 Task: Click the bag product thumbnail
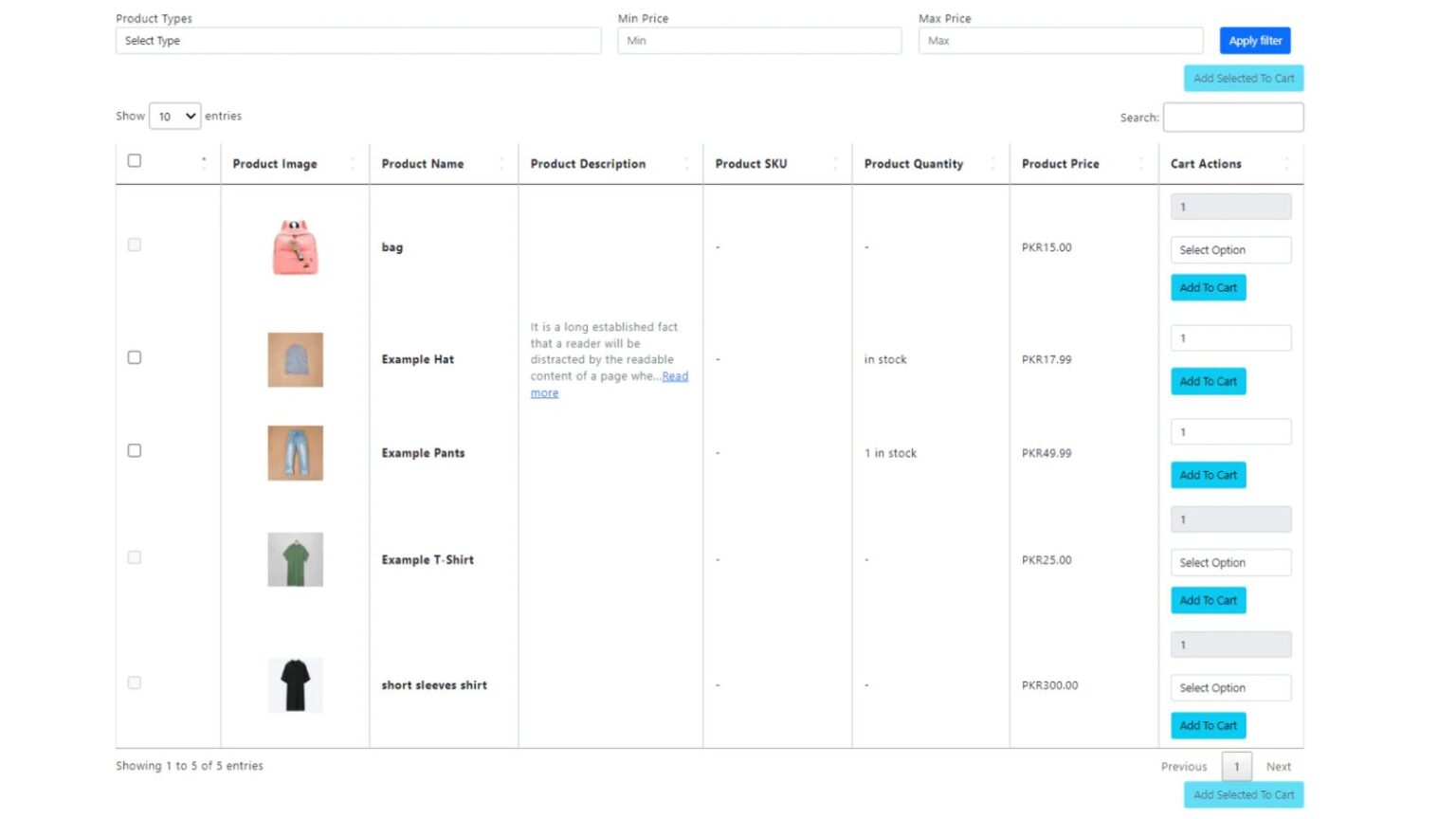[295, 247]
